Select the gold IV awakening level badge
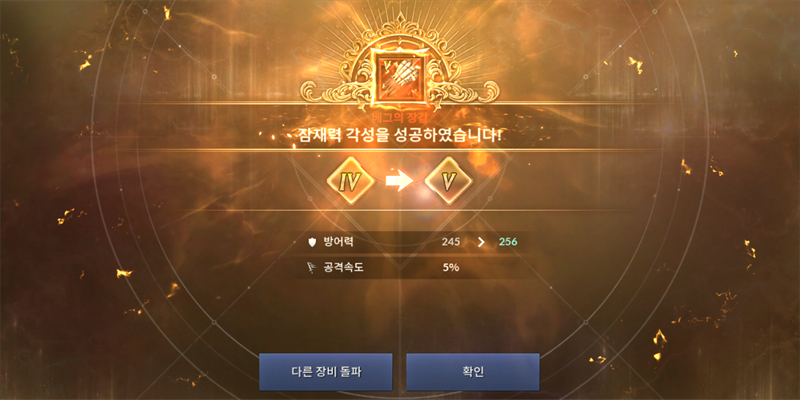 pyautogui.click(x=351, y=181)
